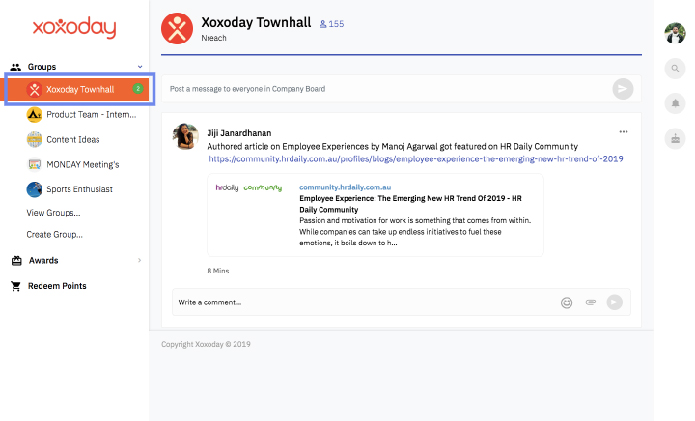Open the hrdaily article URL link
Screen dimensions: 695x421
pyautogui.click(x=416, y=159)
